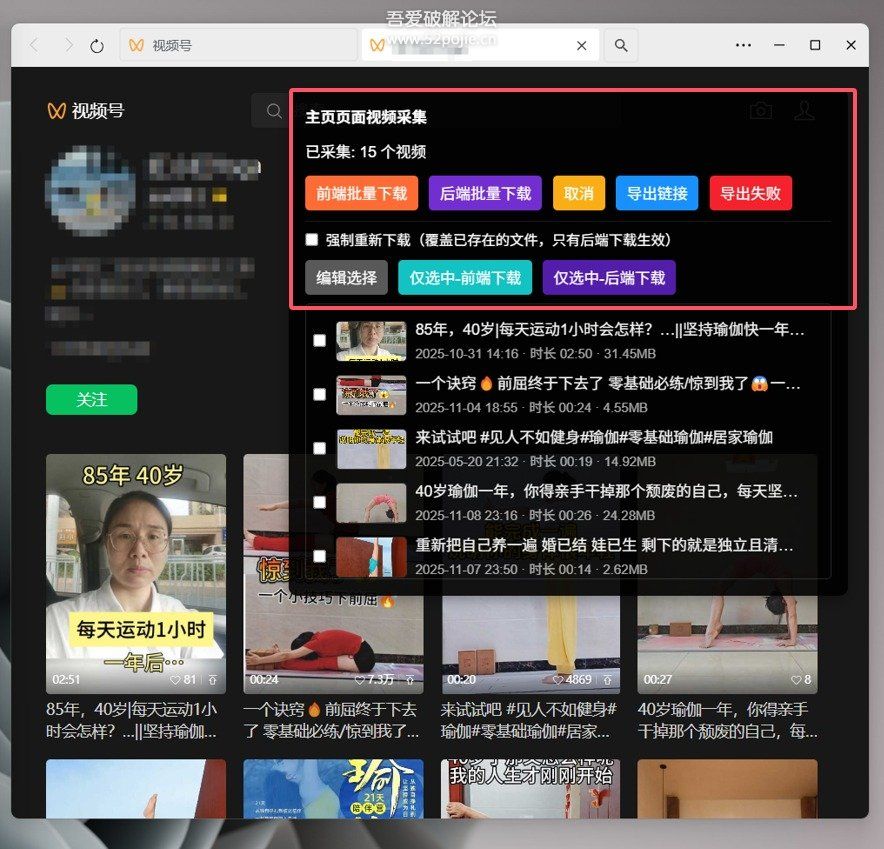
Task: Select the 来试试吧 video checkbox
Action: [320, 448]
